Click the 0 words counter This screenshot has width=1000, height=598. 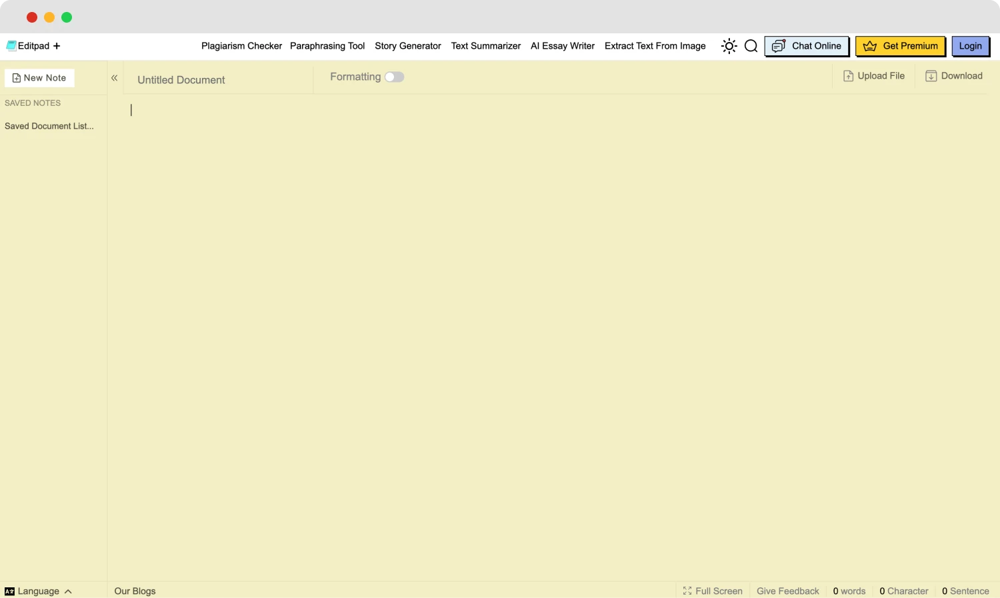[849, 591]
